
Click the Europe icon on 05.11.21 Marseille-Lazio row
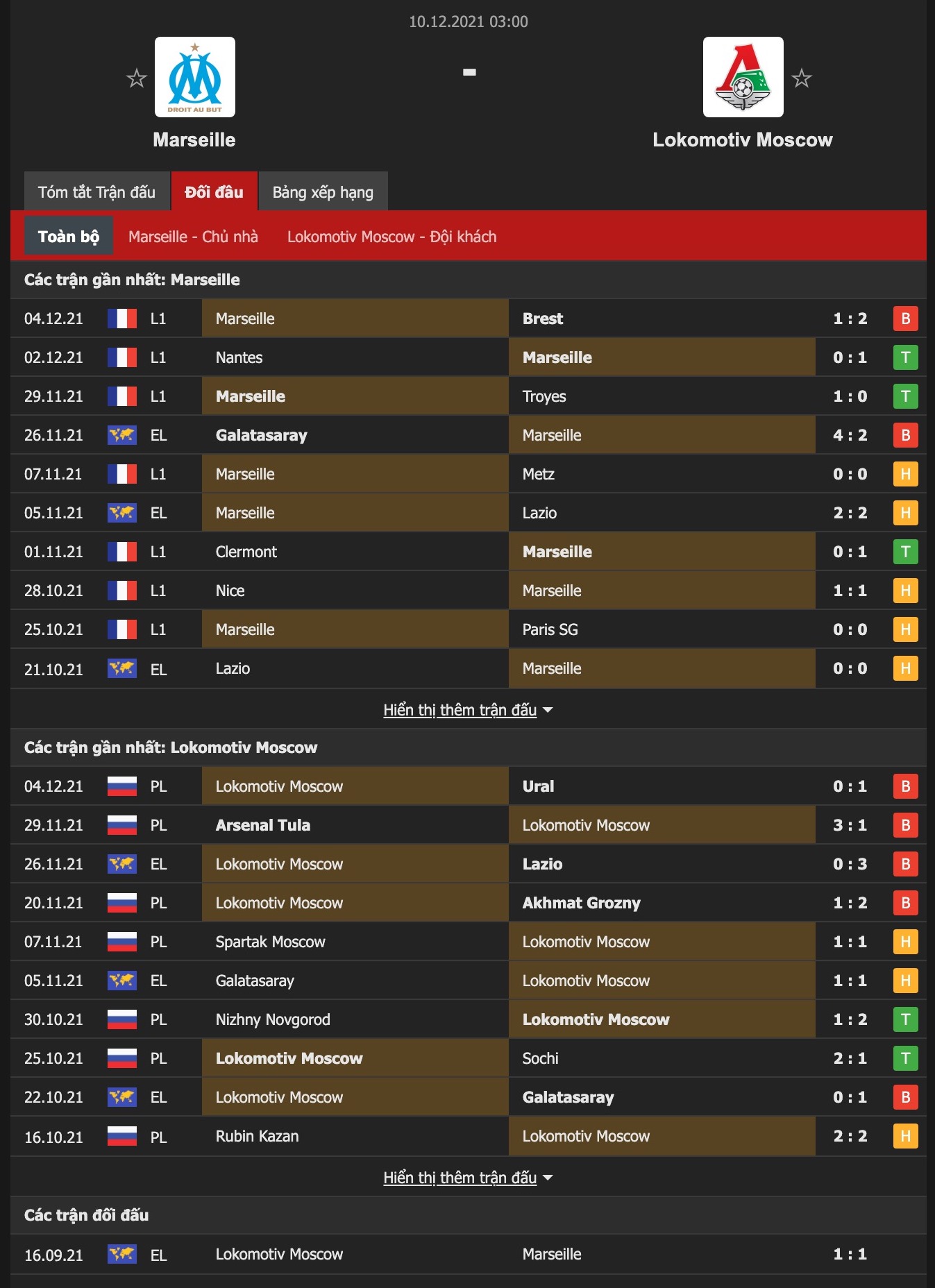click(x=122, y=513)
